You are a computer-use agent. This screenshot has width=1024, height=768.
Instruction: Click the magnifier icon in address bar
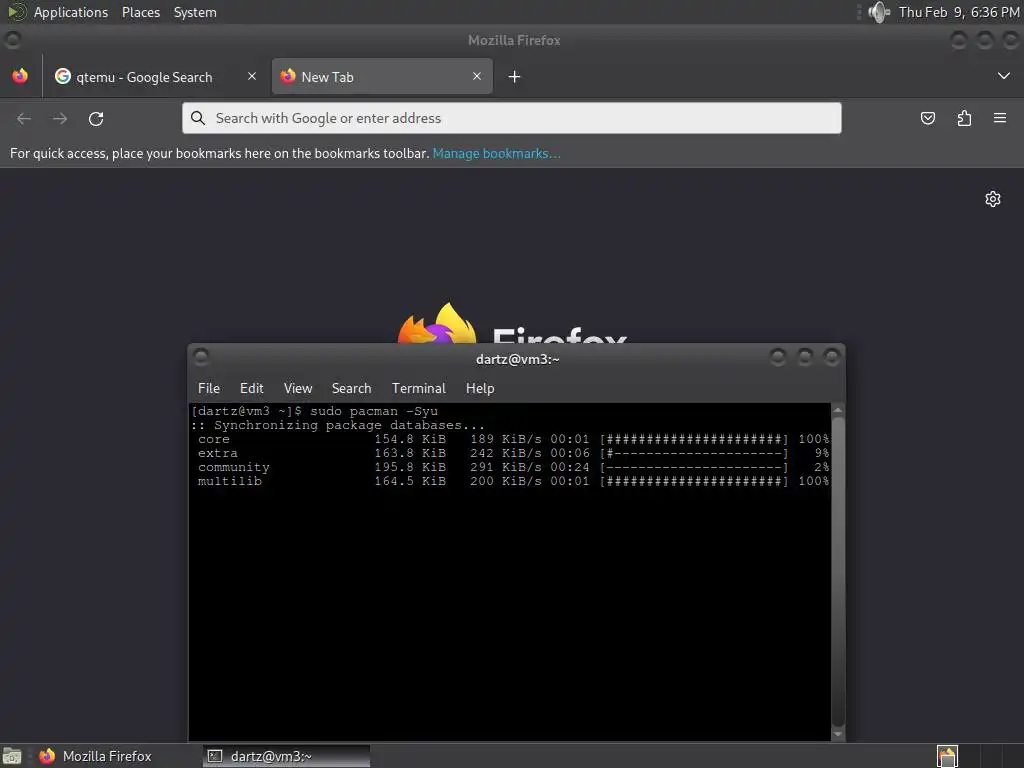tap(198, 118)
